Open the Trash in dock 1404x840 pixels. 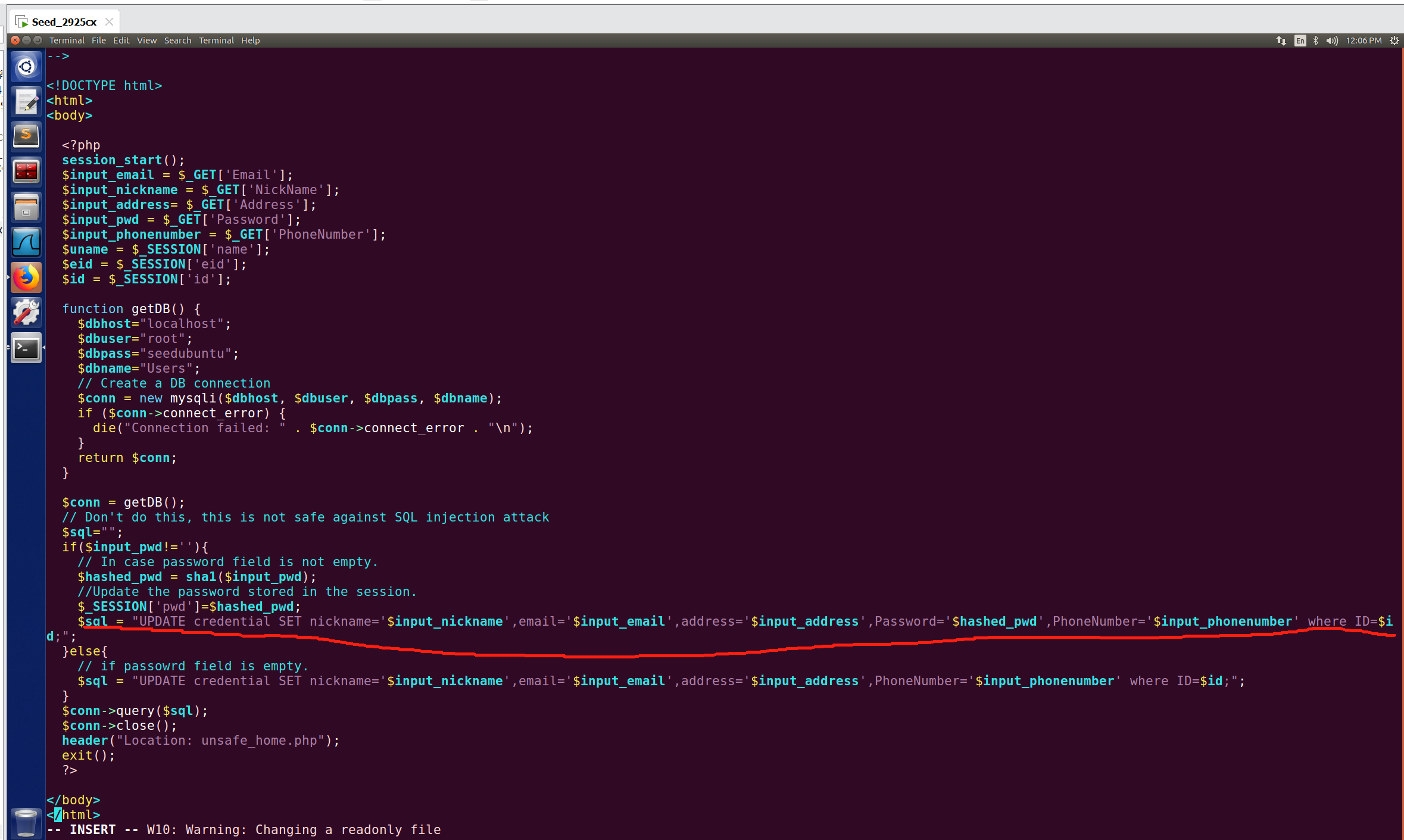click(26, 823)
